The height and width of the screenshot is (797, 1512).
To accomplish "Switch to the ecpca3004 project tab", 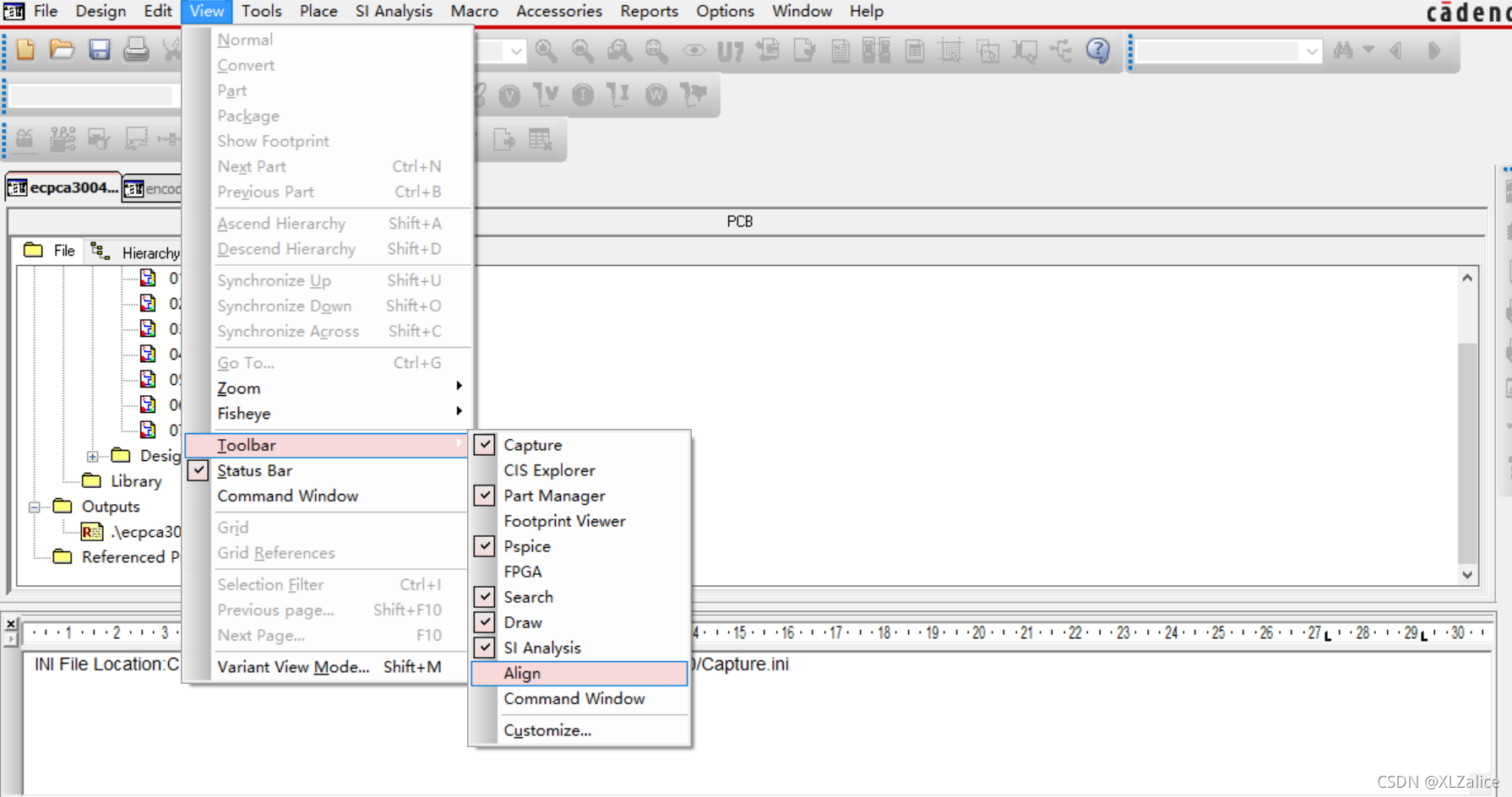I will 63,187.
